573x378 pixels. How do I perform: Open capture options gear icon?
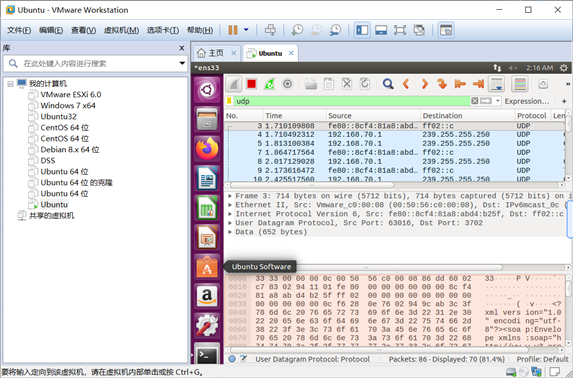pos(288,84)
